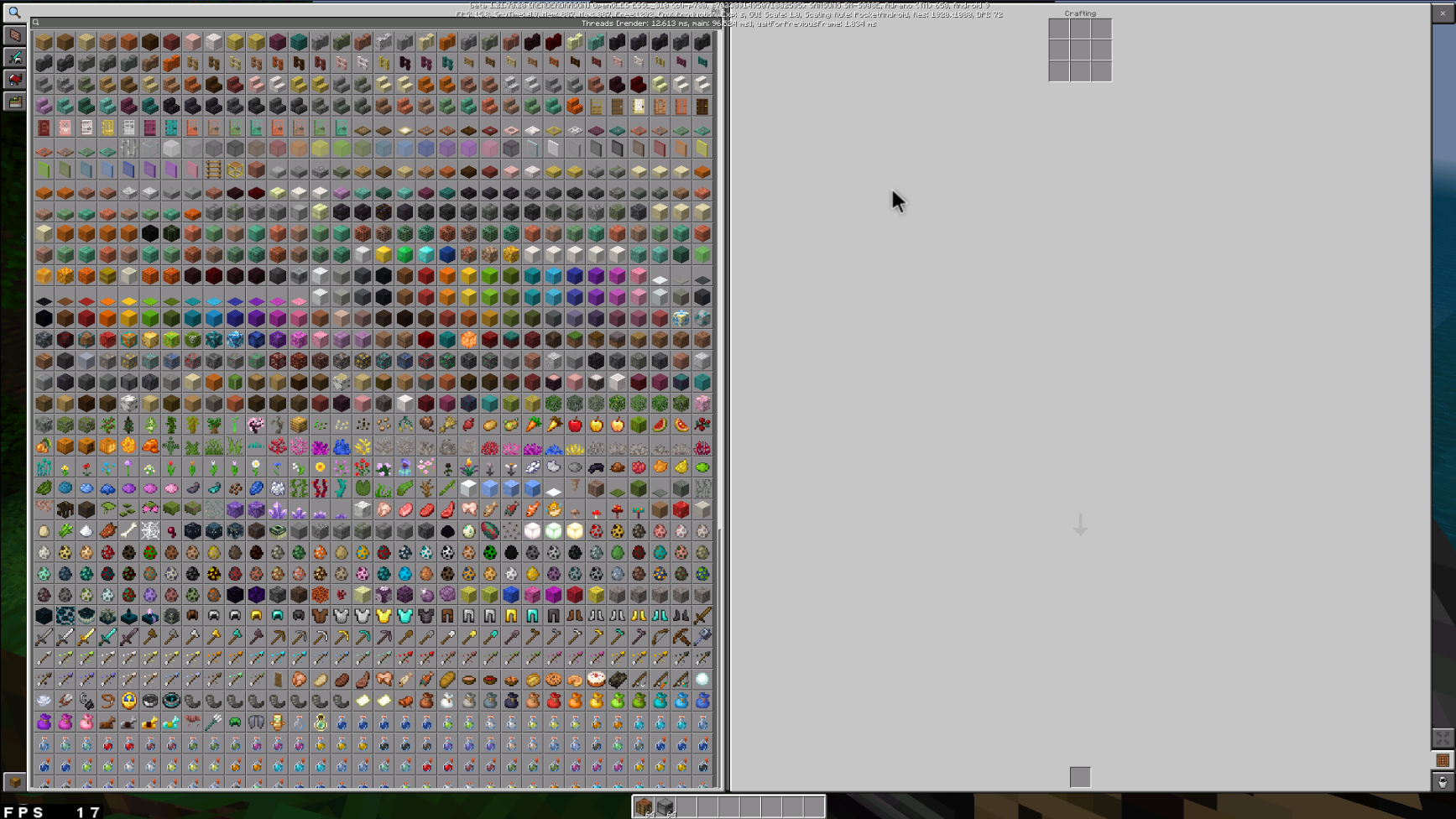
Task: Open the crafting table tab on right edge
Action: pos(1443,760)
